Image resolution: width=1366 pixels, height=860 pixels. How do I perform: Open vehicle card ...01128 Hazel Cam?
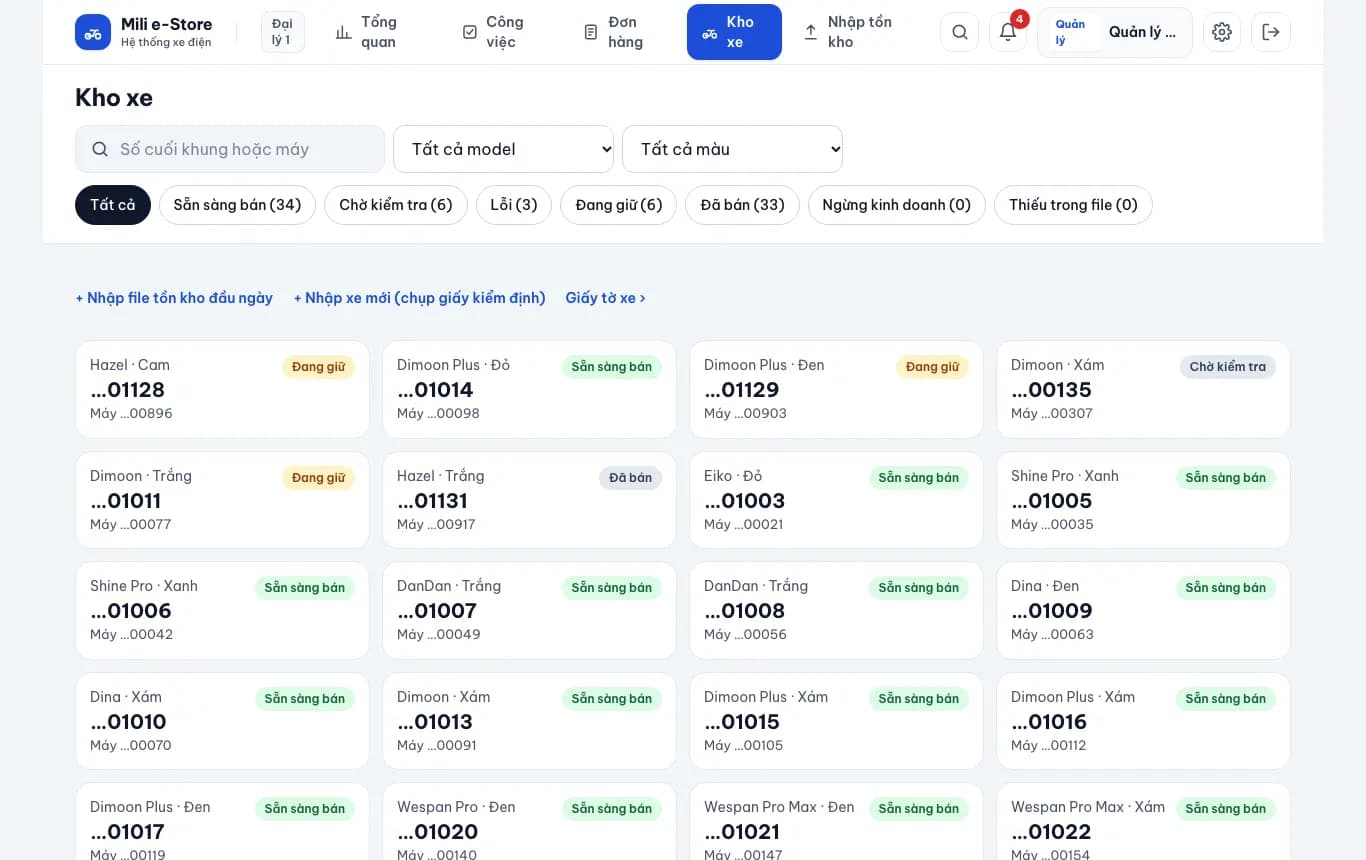click(x=222, y=389)
